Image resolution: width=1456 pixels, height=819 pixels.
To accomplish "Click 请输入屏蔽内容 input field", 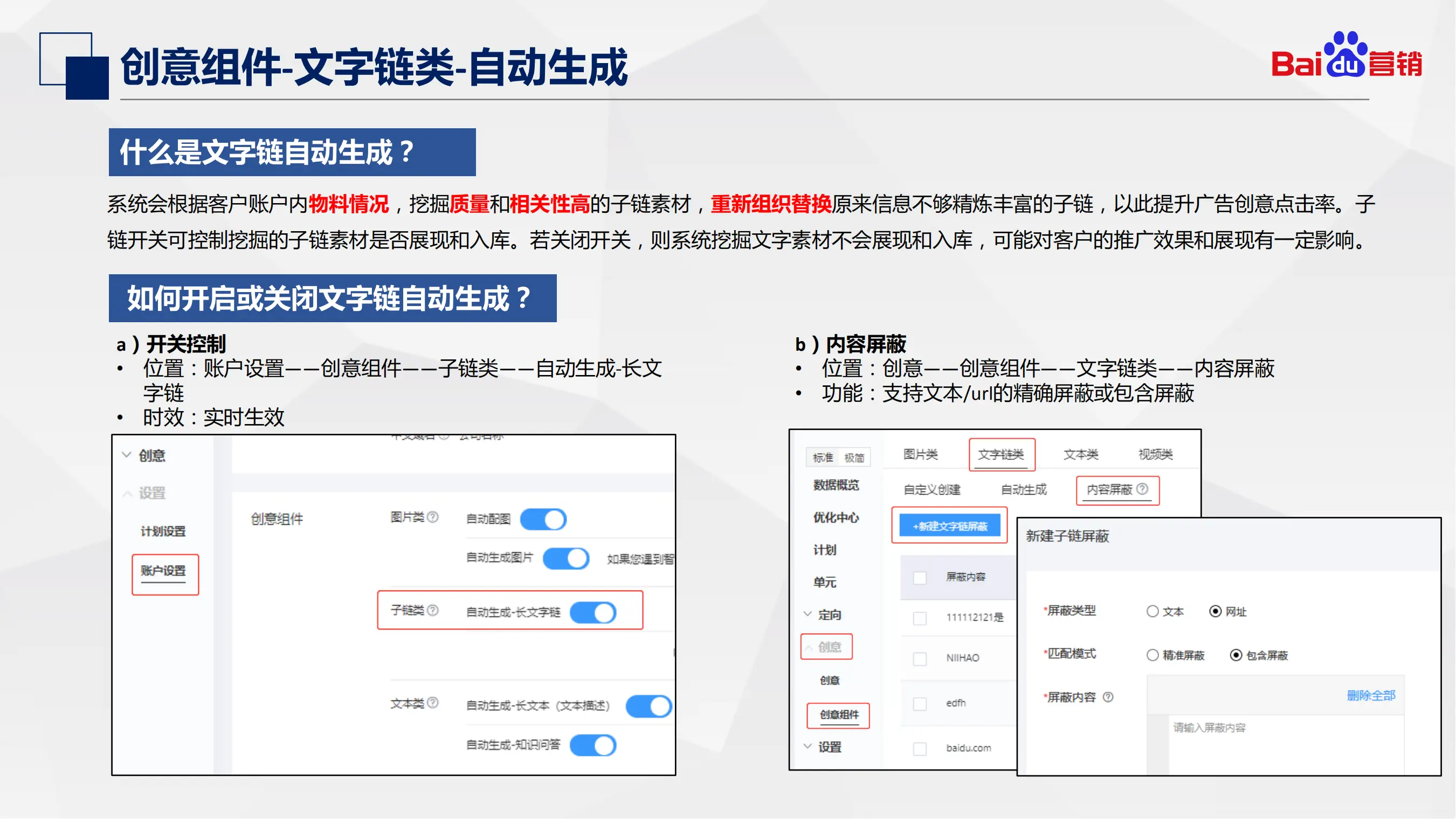I will click(x=1286, y=745).
